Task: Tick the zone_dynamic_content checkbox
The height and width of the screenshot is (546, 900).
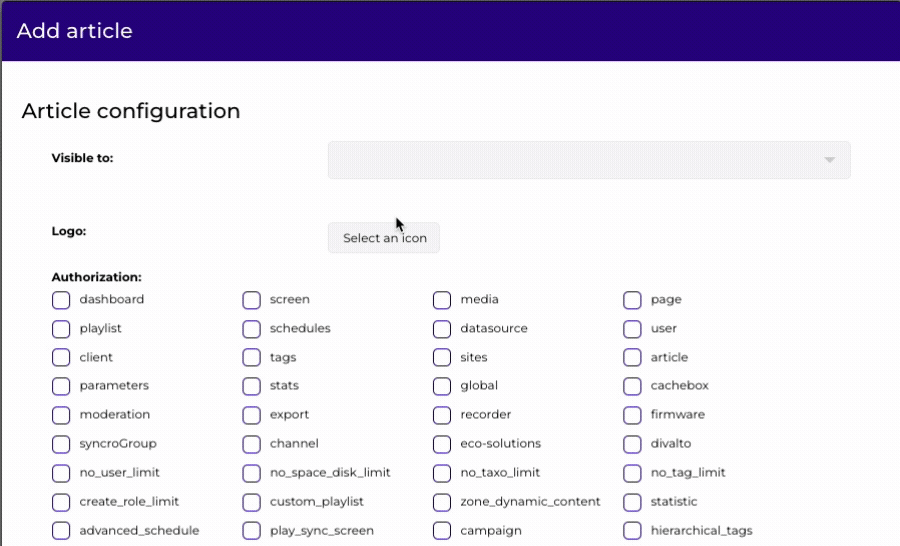Action: coord(442,502)
